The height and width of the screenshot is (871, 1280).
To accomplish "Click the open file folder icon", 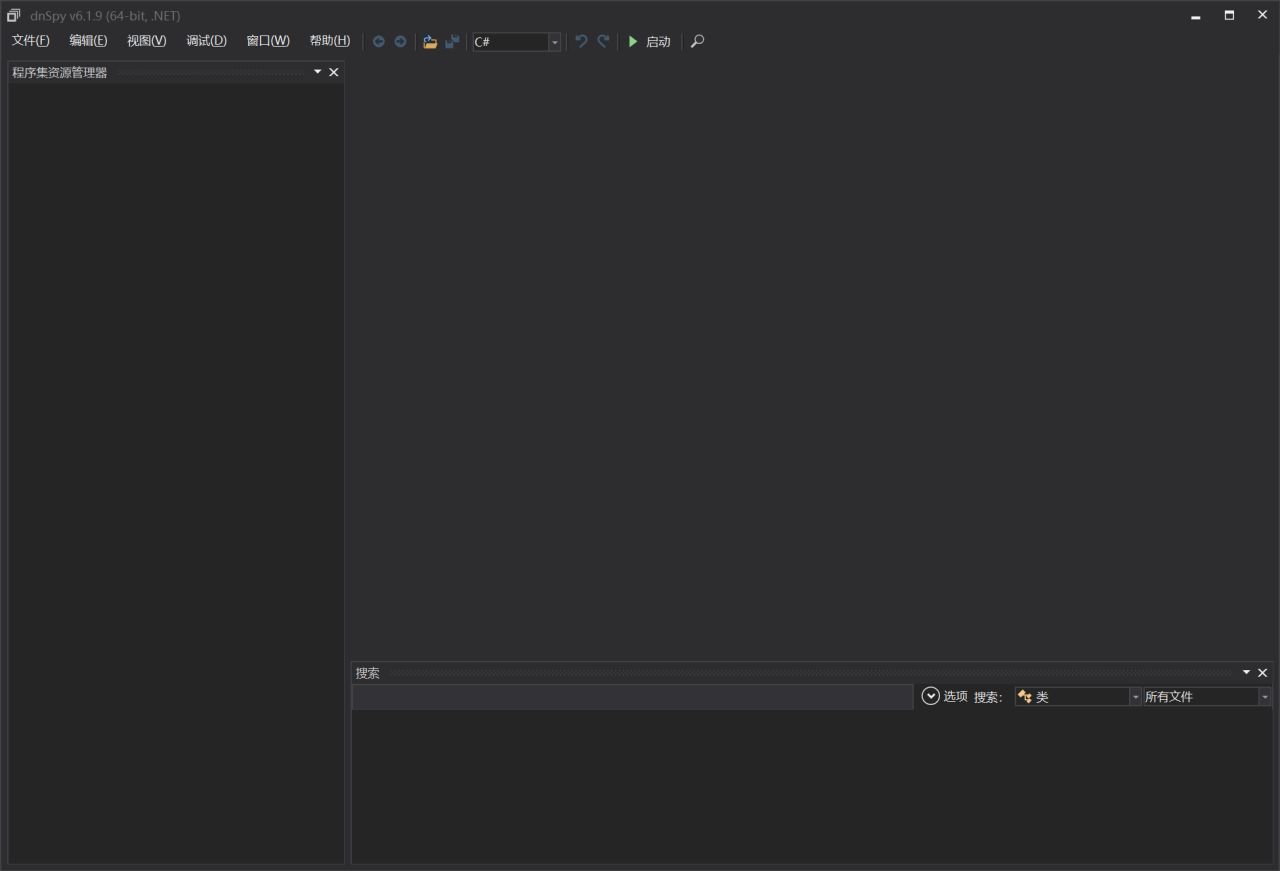I will pos(430,42).
